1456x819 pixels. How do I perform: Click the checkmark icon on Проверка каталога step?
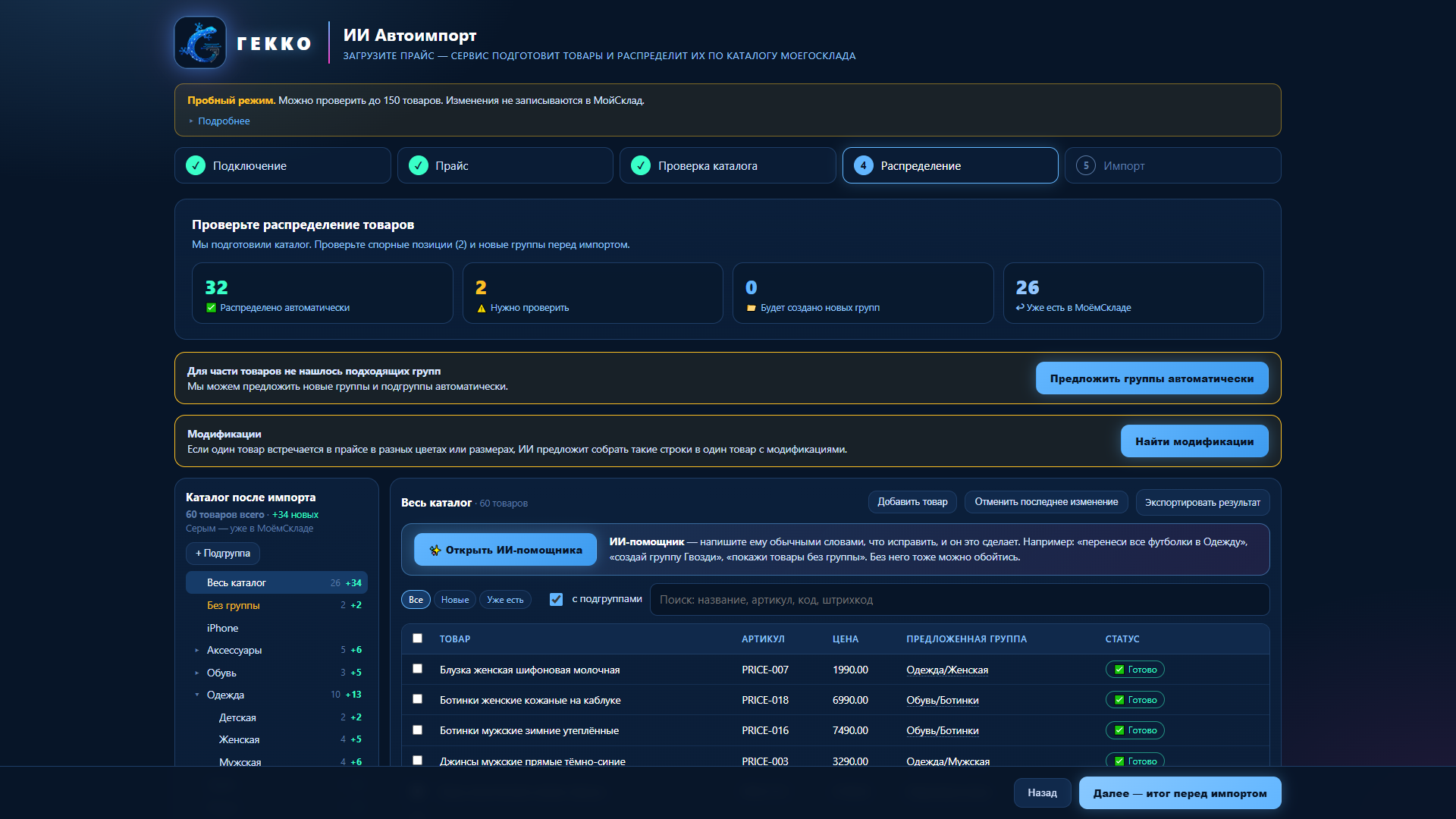[x=641, y=165]
